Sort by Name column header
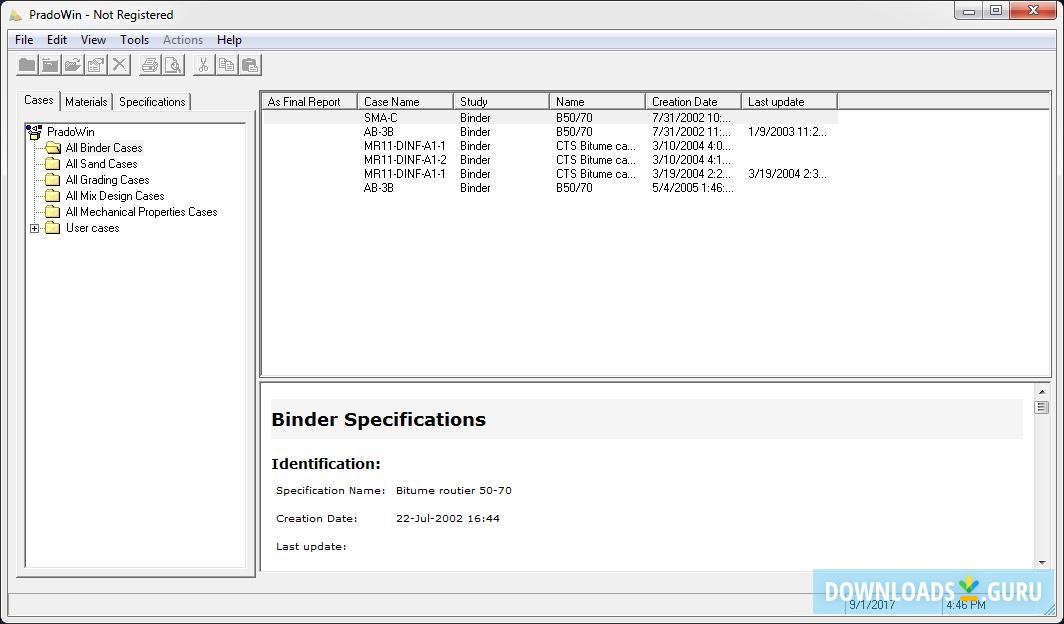Screen dimensions: 1064x624 tap(597, 102)
